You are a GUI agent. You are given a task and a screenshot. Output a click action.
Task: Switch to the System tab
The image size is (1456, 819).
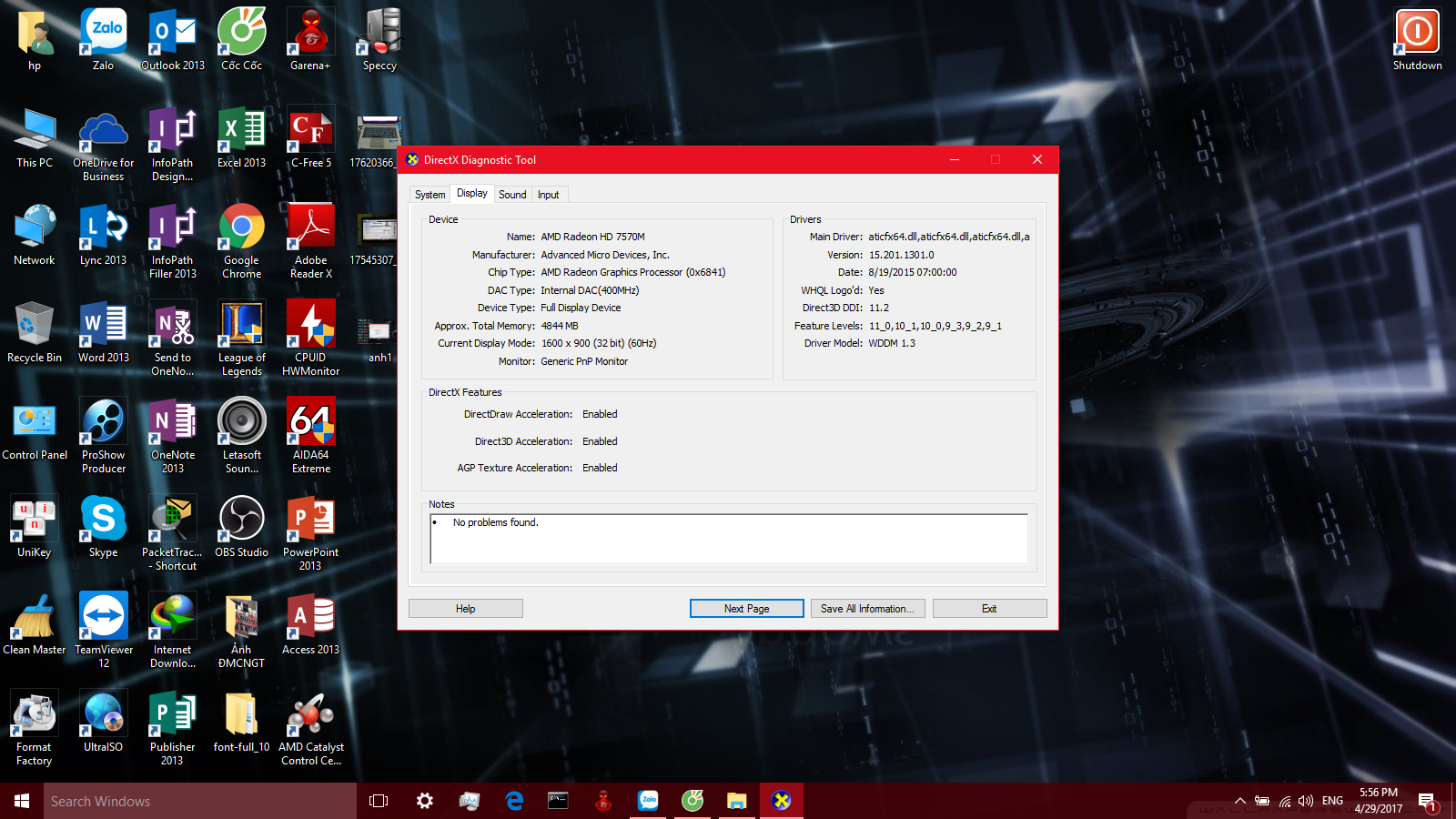[430, 195]
